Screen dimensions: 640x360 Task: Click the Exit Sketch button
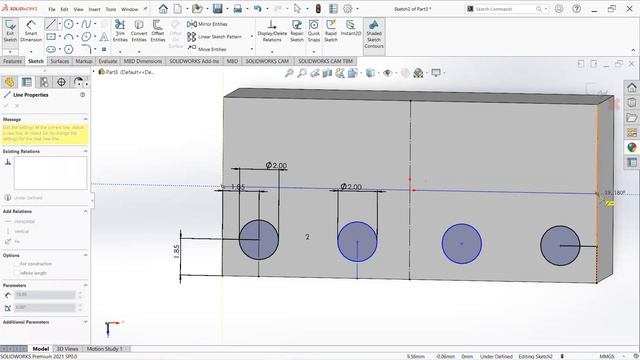pyautogui.click(x=10, y=31)
